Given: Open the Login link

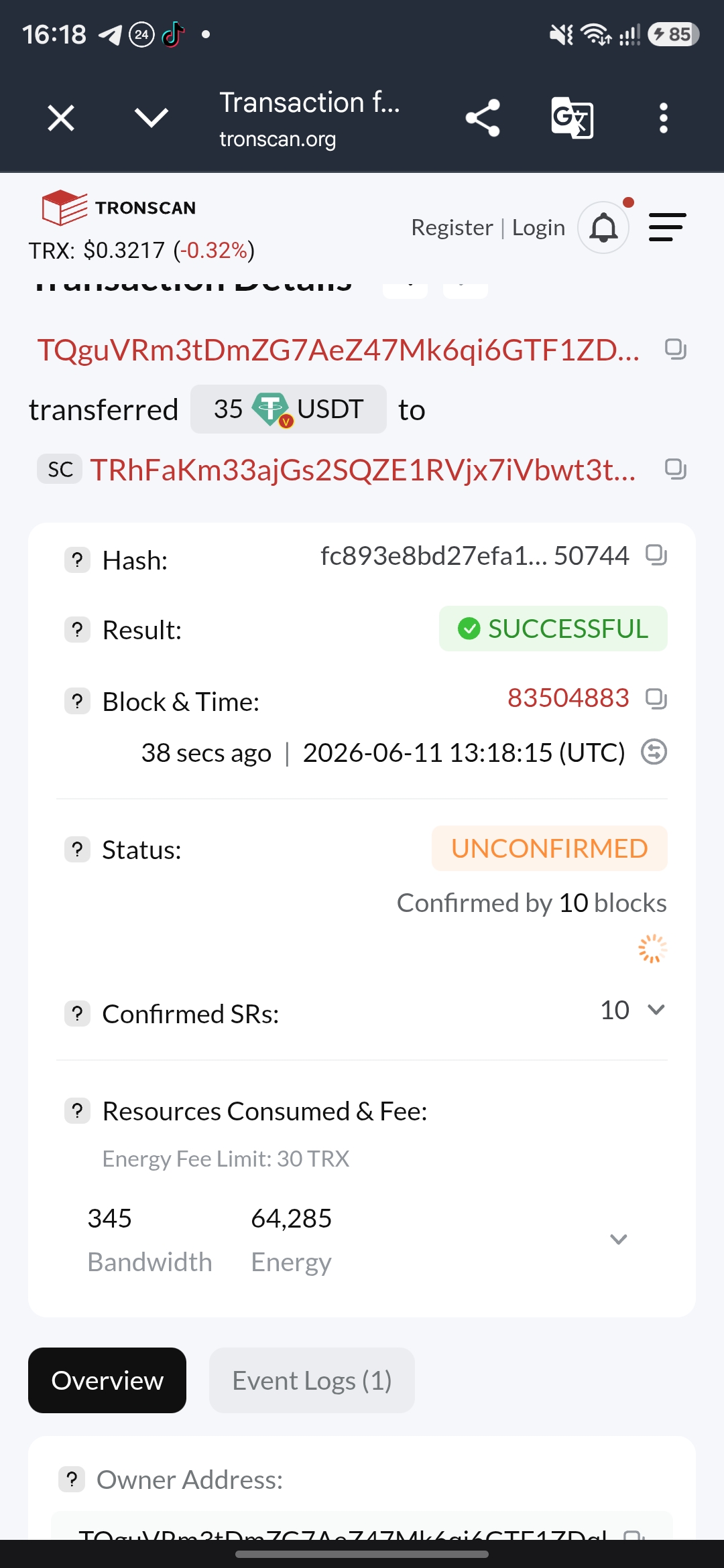Looking at the screenshot, I should pos(538,228).
